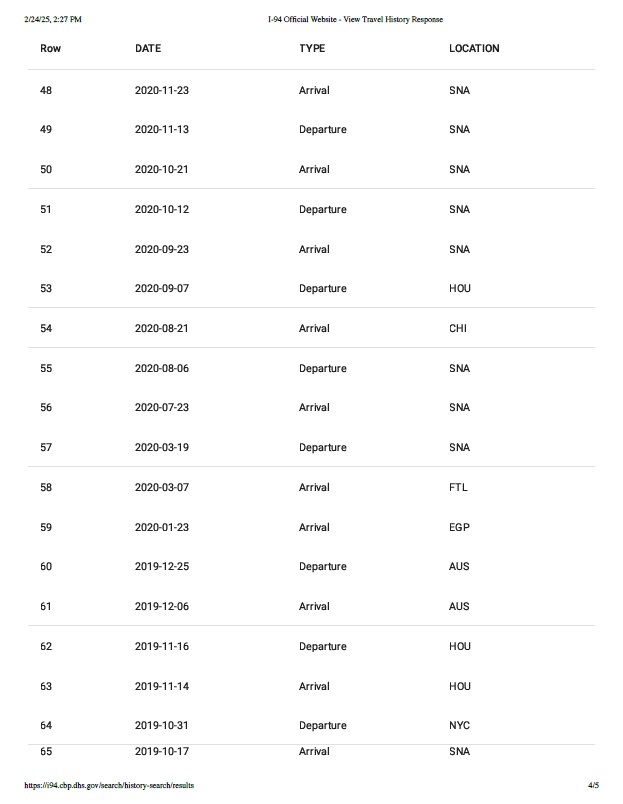The width and height of the screenshot is (623, 804).
Task: Select Arrival type in row 54
Action: tap(314, 329)
